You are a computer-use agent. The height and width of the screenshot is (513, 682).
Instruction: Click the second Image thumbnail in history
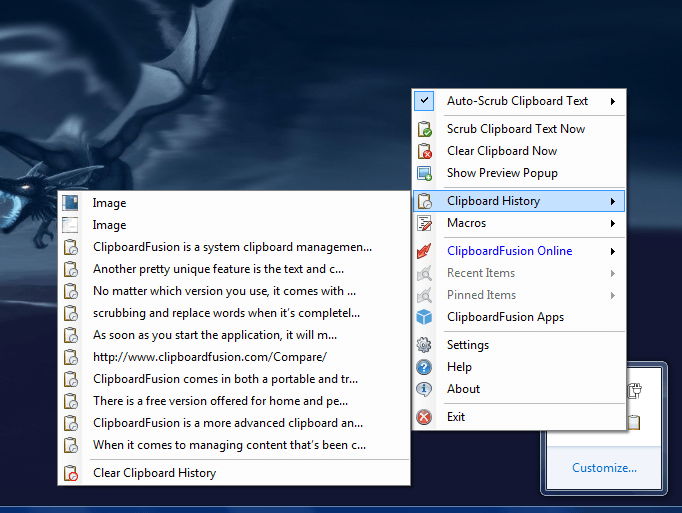click(x=70, y=225)
